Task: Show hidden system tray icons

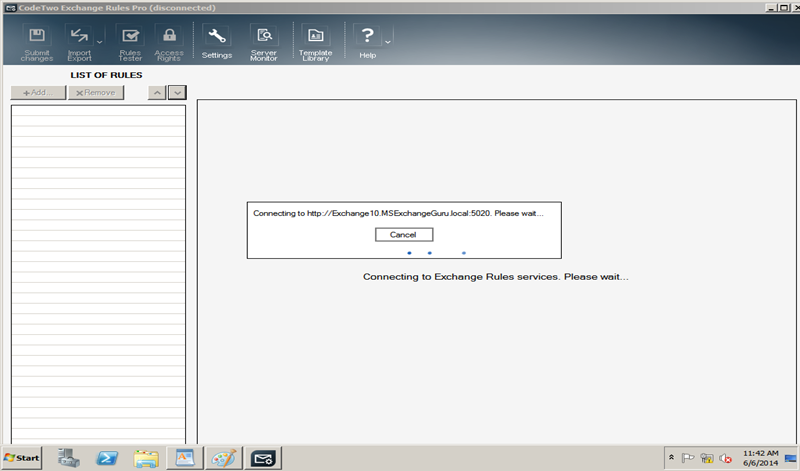Action: [671, 457]
